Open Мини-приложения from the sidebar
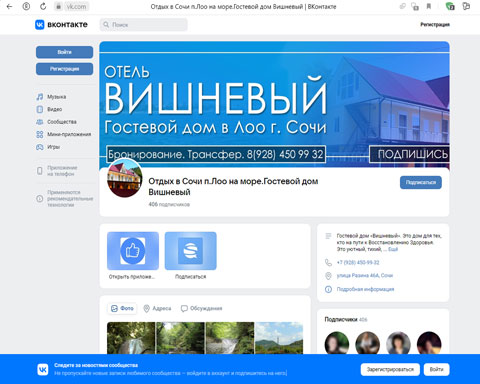This screenshot has width=480, height=384. tap(64, 134)
